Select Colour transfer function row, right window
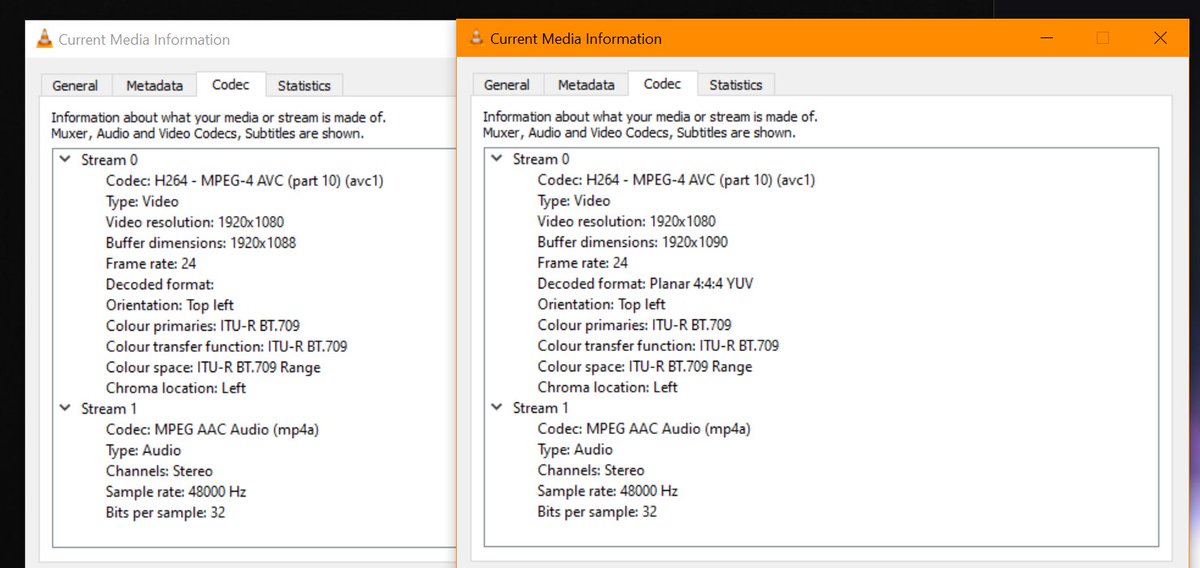The height and width of the screenshot is (568, 1200). coord(659,345)
